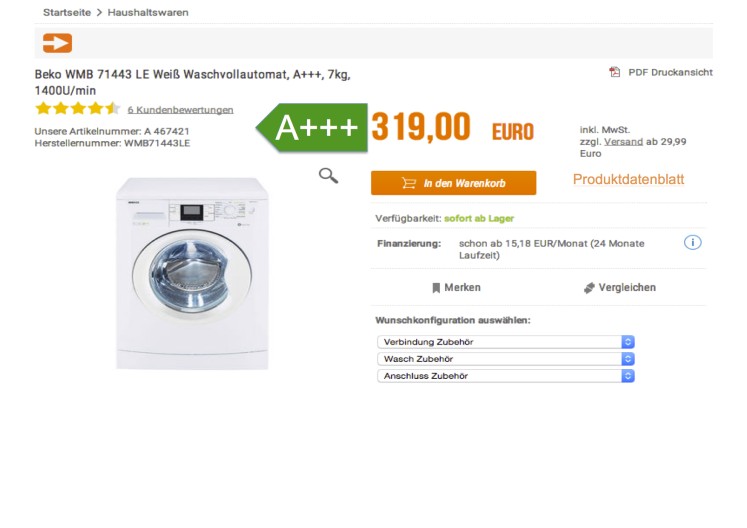Click the Merken text label
The height and width of the screenshot is (528, 747).
click(x=463, y=288)
